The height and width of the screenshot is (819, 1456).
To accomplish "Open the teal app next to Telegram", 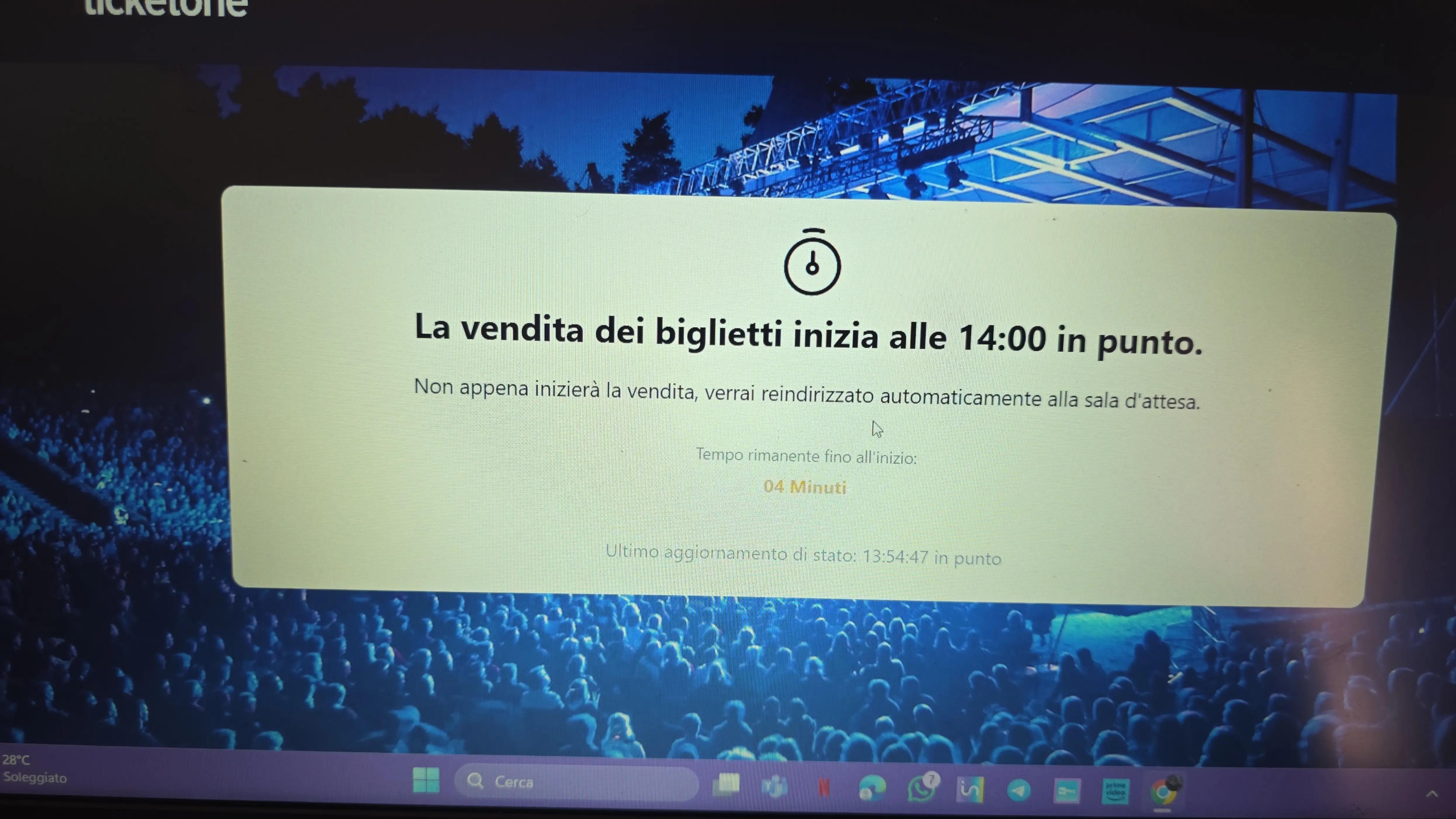I will pyautogui.click(x=1067, y=790).
